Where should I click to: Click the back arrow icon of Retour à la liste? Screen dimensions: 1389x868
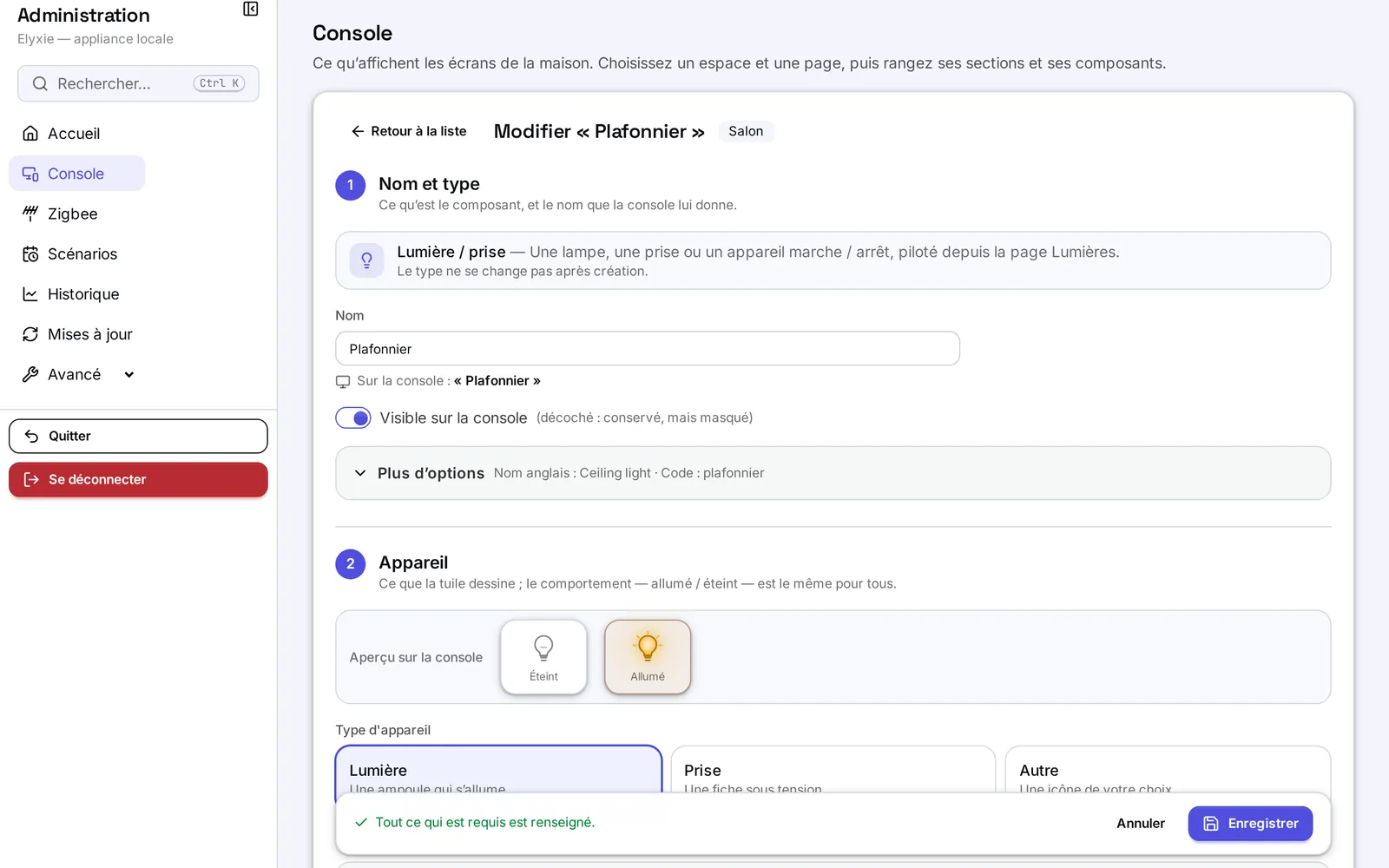pos(358,131)
